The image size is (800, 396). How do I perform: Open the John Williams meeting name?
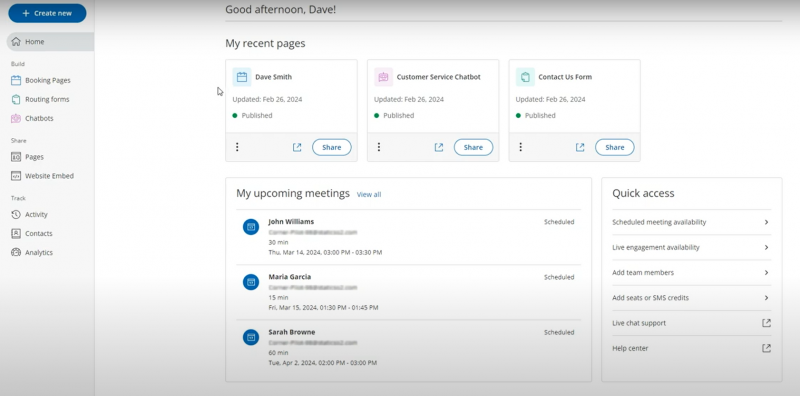click(x=291, y=222)
